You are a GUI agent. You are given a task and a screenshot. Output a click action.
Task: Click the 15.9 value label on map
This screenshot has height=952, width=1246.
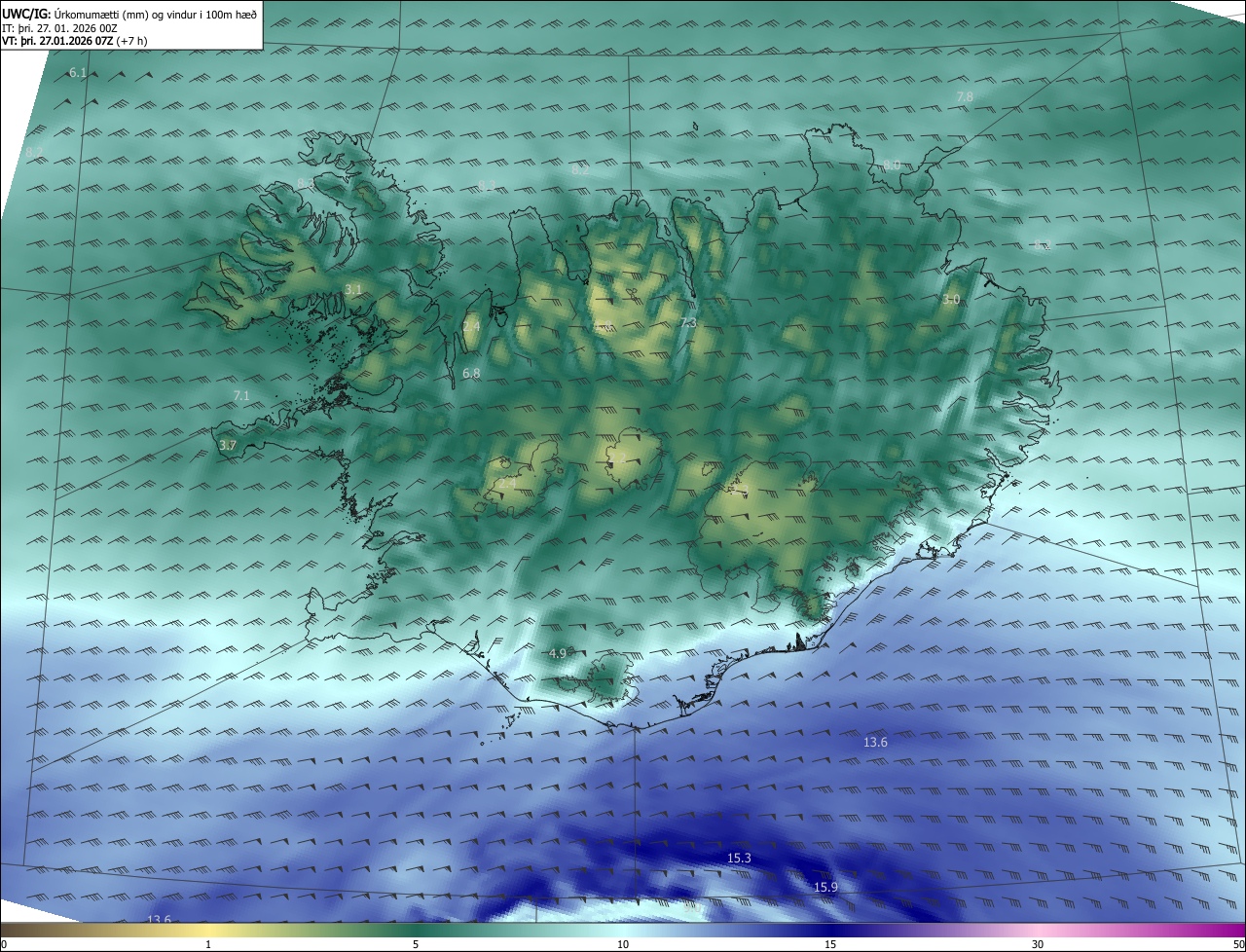(x=825, y=887)
